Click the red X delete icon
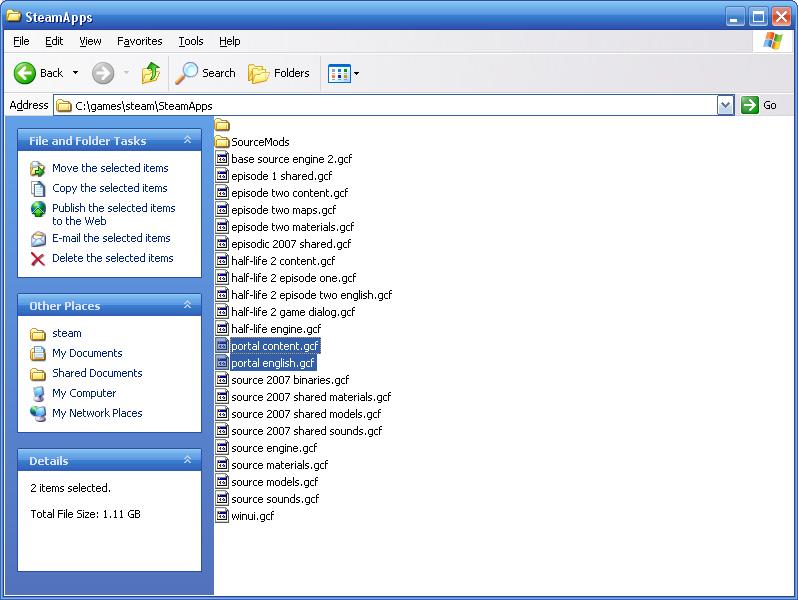 (x=38, y=259)
